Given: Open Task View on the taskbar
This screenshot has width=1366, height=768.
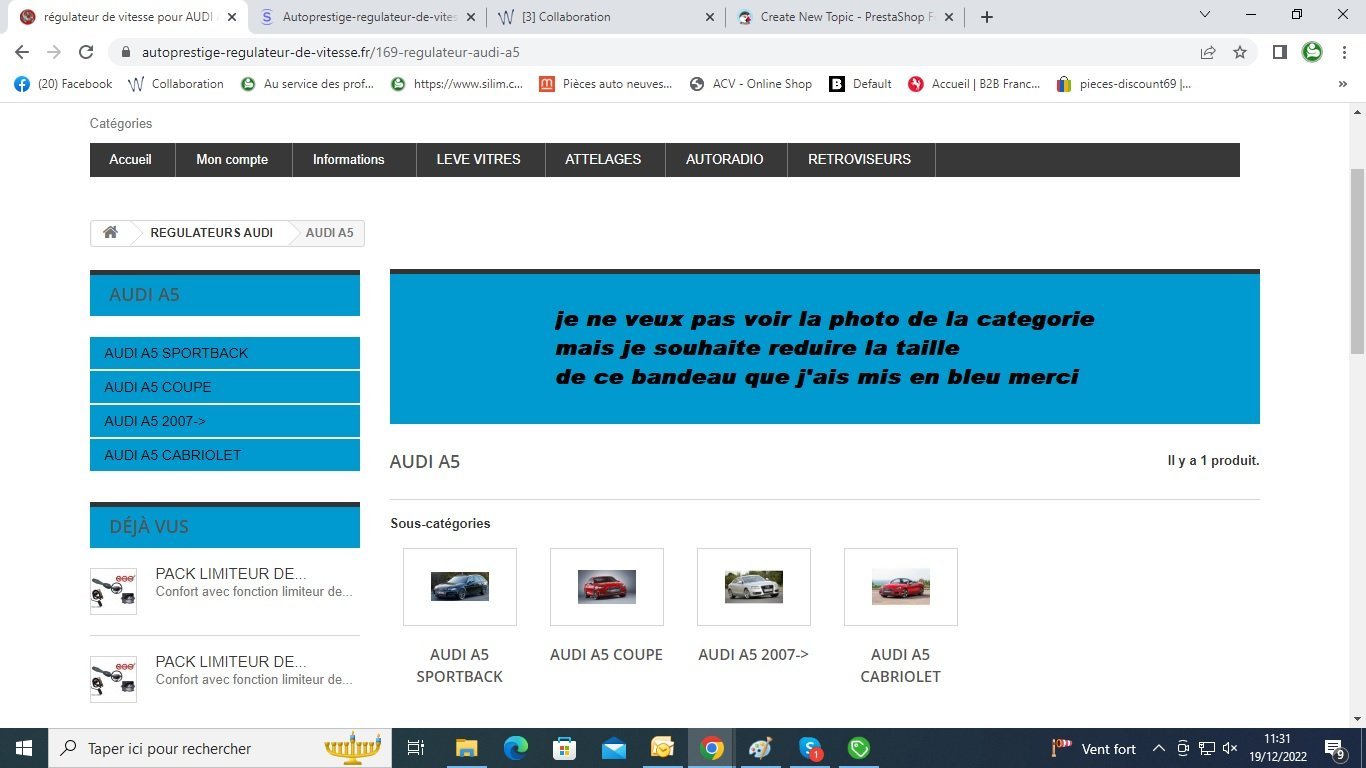Looking at the screenshot, I should click(416, 748).
